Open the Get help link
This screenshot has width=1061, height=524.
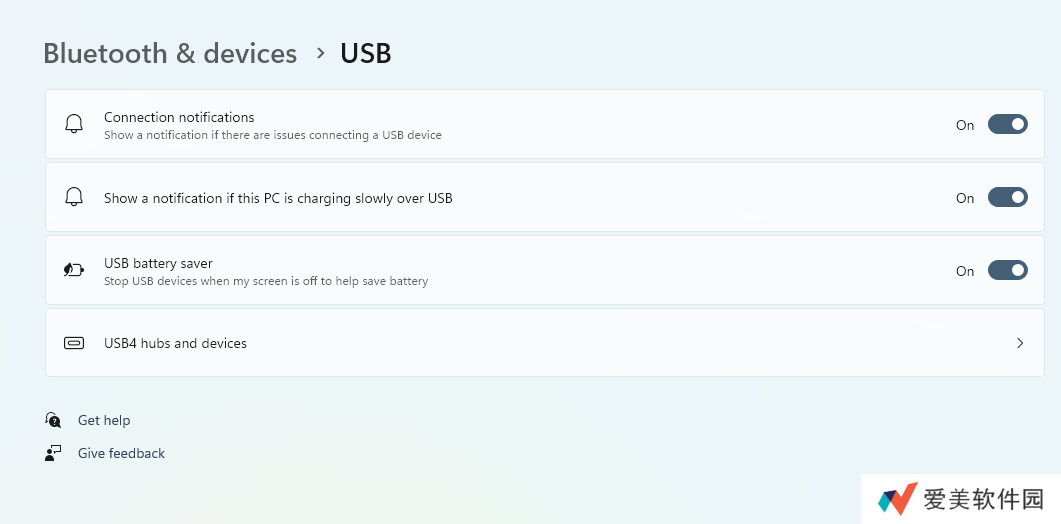point(104,420)
